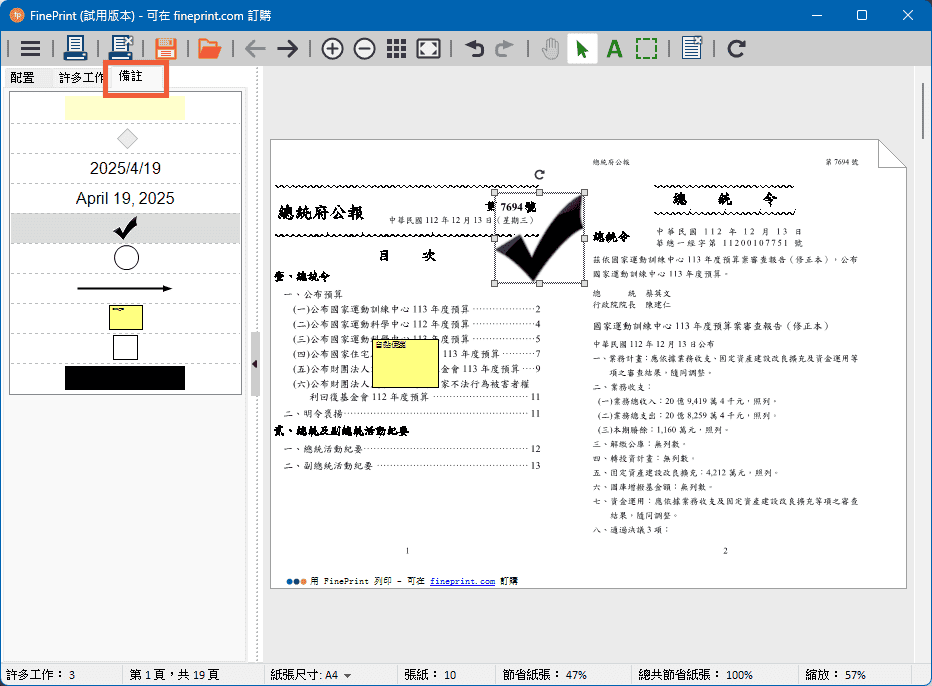This screenshot has height=686, width=932.
Task: Go to next page with right arrow
Action: click(x=288, y=48)
